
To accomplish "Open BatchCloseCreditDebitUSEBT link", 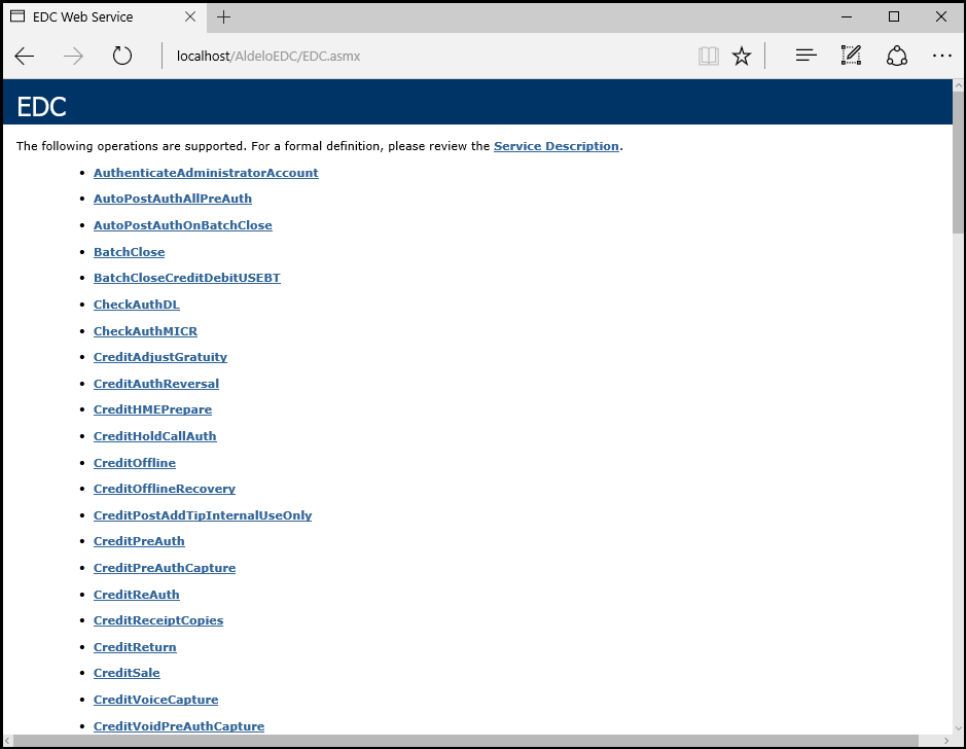I will 187,278.
